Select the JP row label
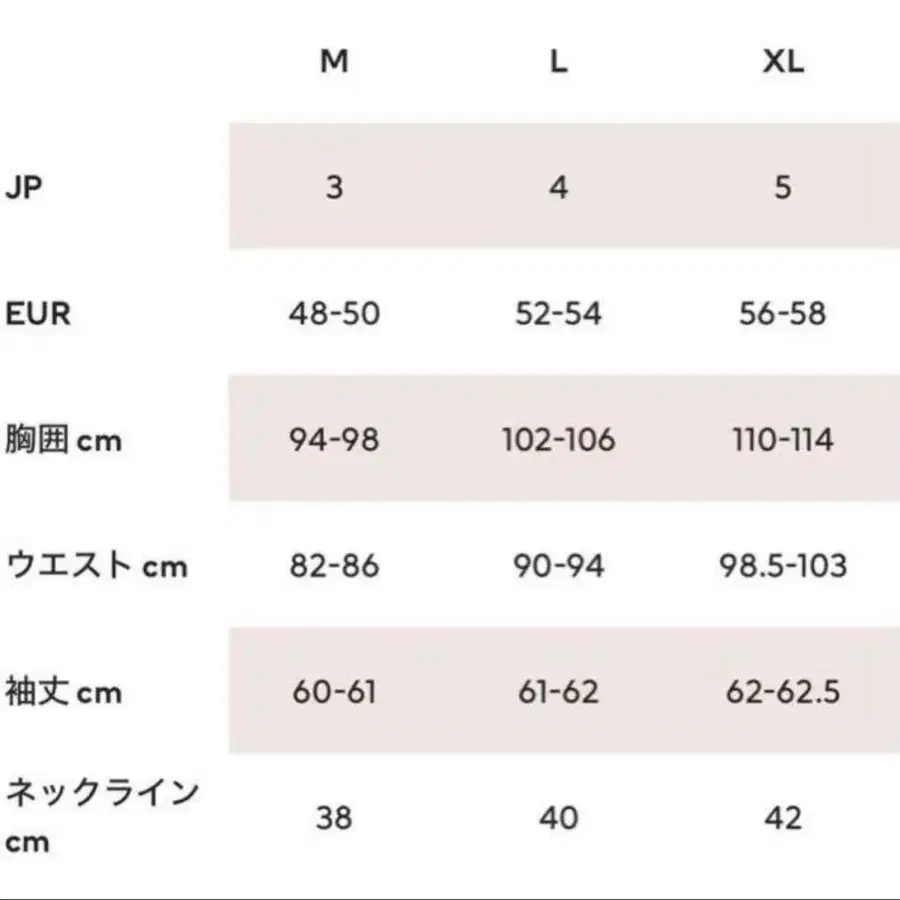 pyautogui.click(x=25, y=187)
